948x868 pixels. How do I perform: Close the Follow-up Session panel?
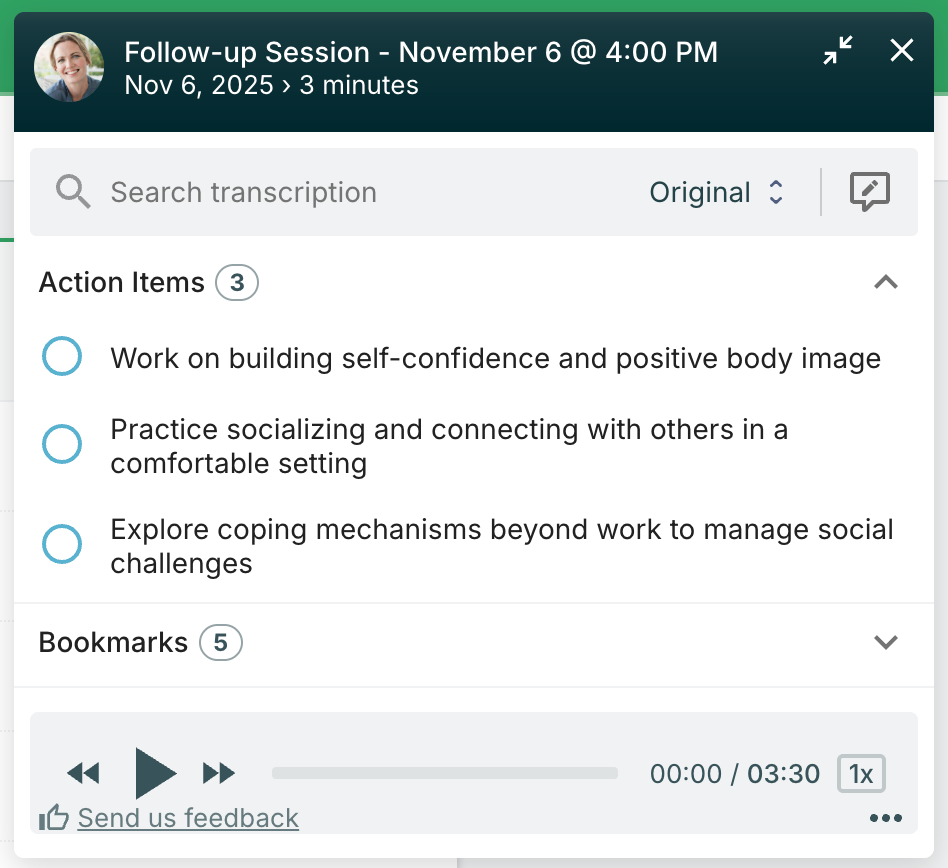tap(902, 51)
